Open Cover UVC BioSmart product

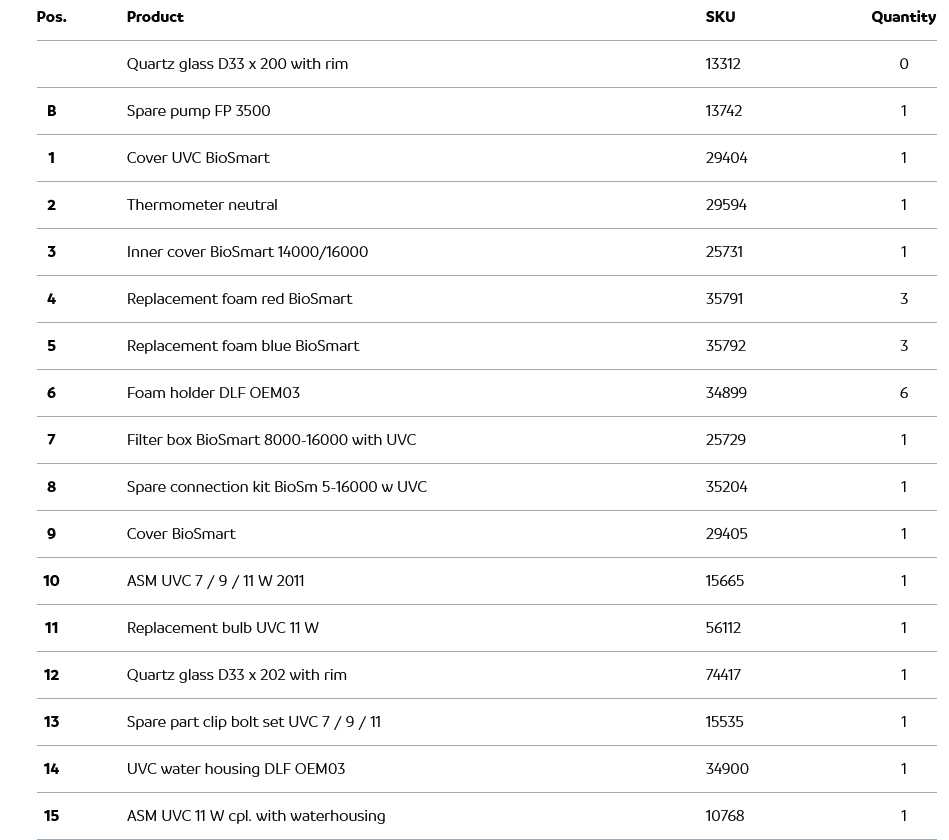(198, 158)
